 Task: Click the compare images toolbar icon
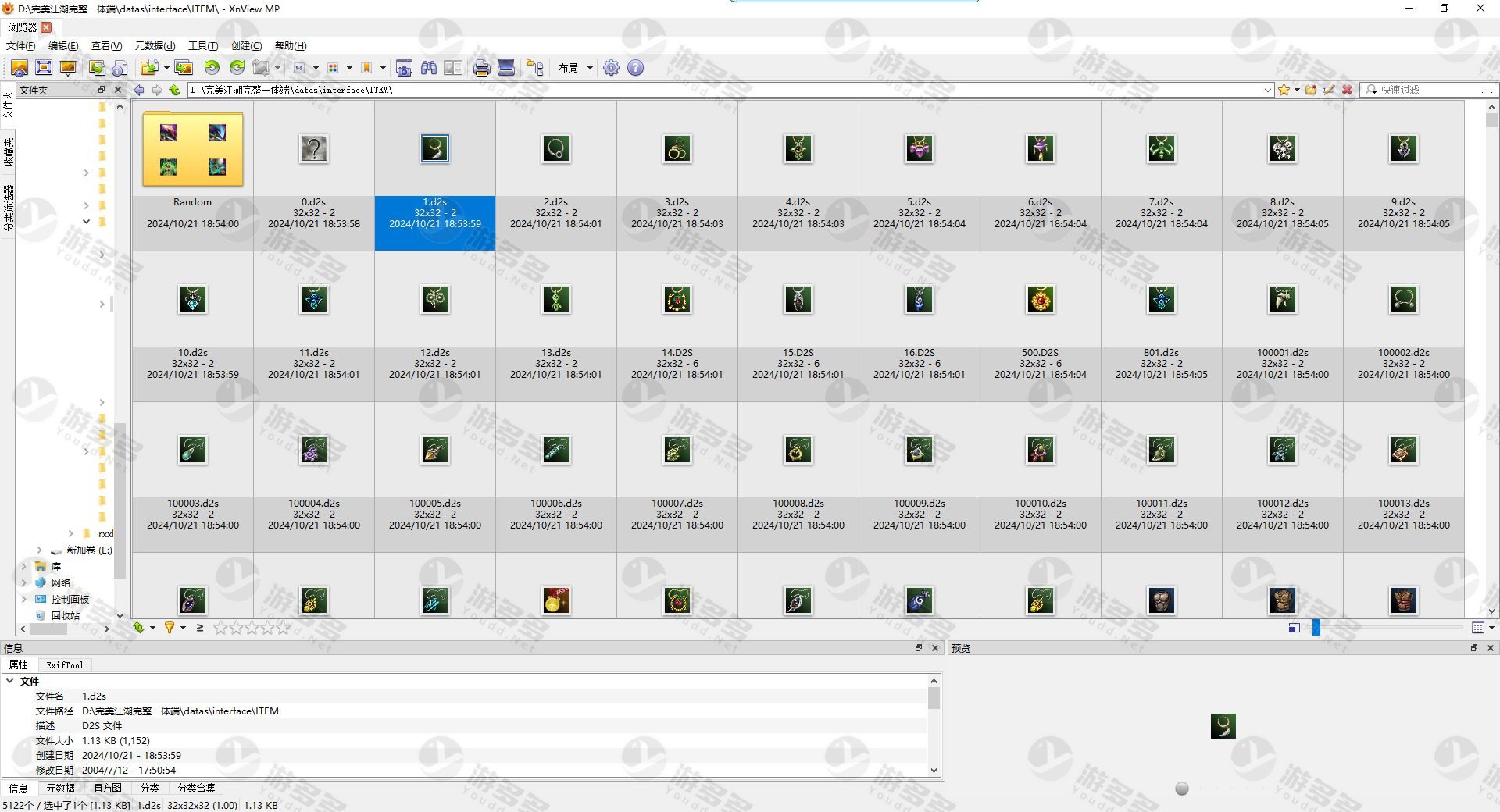point(453,68)
